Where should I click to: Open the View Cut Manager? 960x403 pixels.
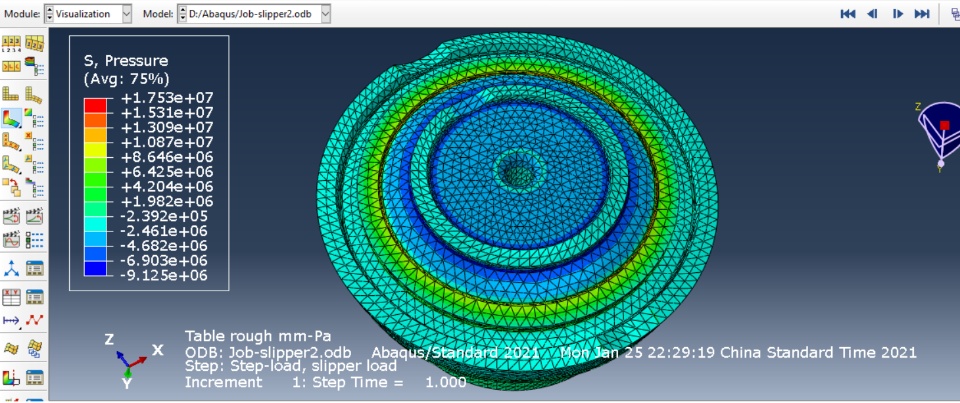(34, 378)
